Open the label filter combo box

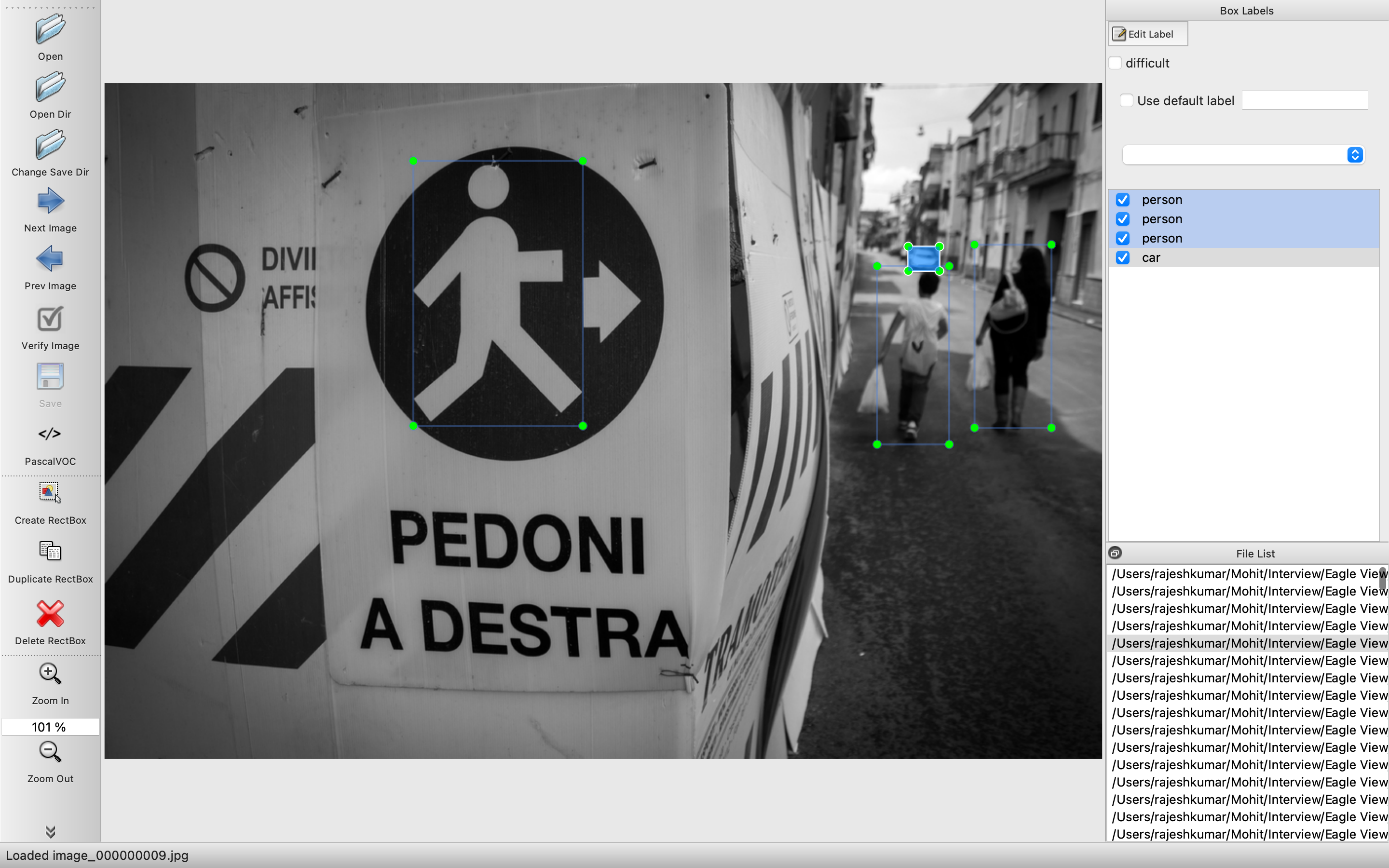pos(1243,155)
